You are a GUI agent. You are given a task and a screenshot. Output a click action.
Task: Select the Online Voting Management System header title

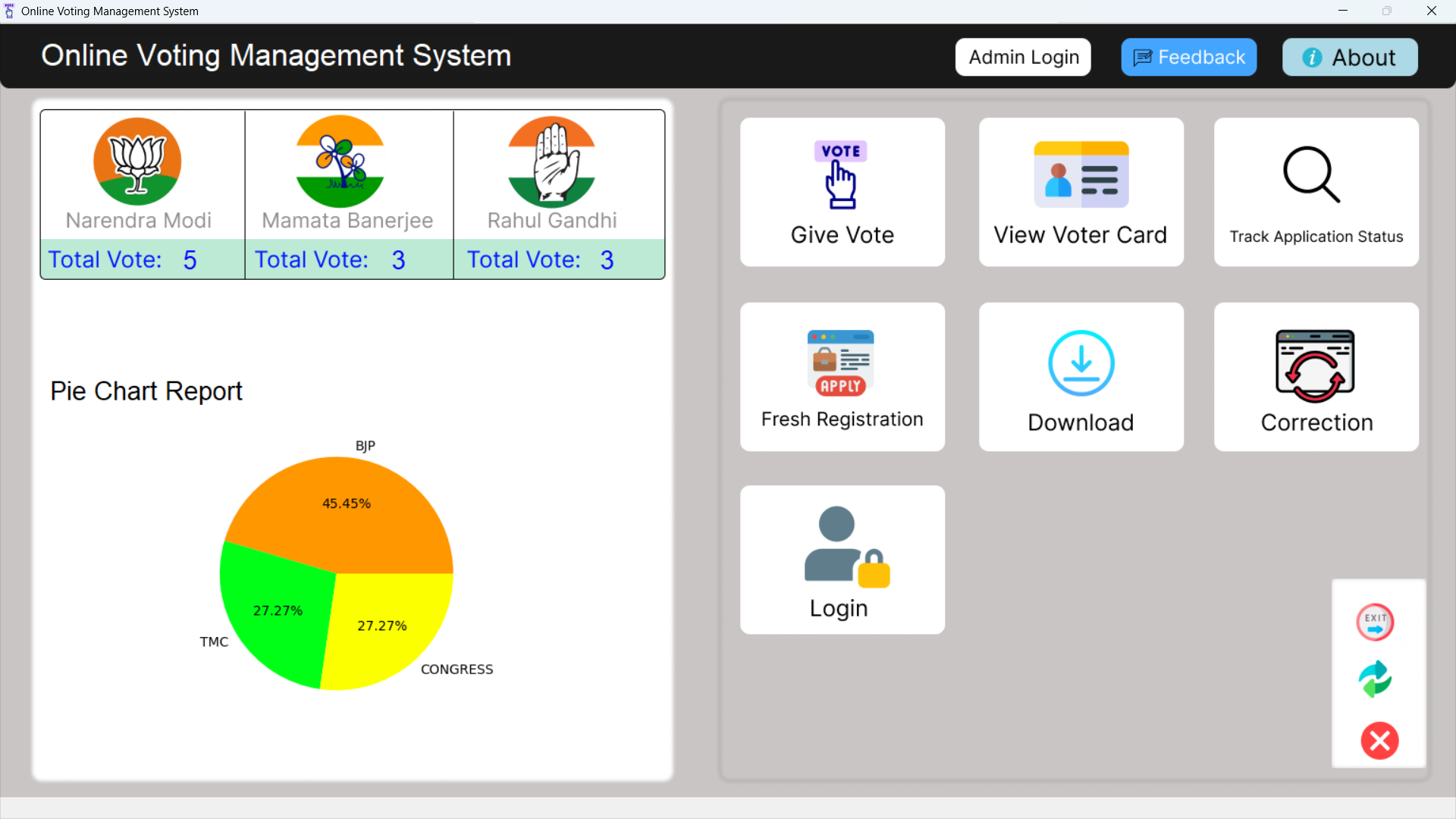point(276,55)
